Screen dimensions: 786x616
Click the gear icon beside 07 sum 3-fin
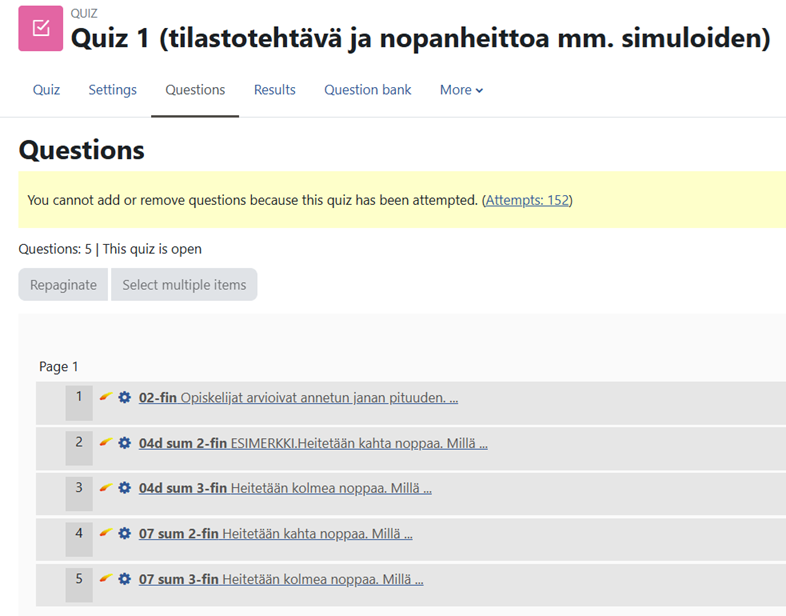(x=124, y=579)
